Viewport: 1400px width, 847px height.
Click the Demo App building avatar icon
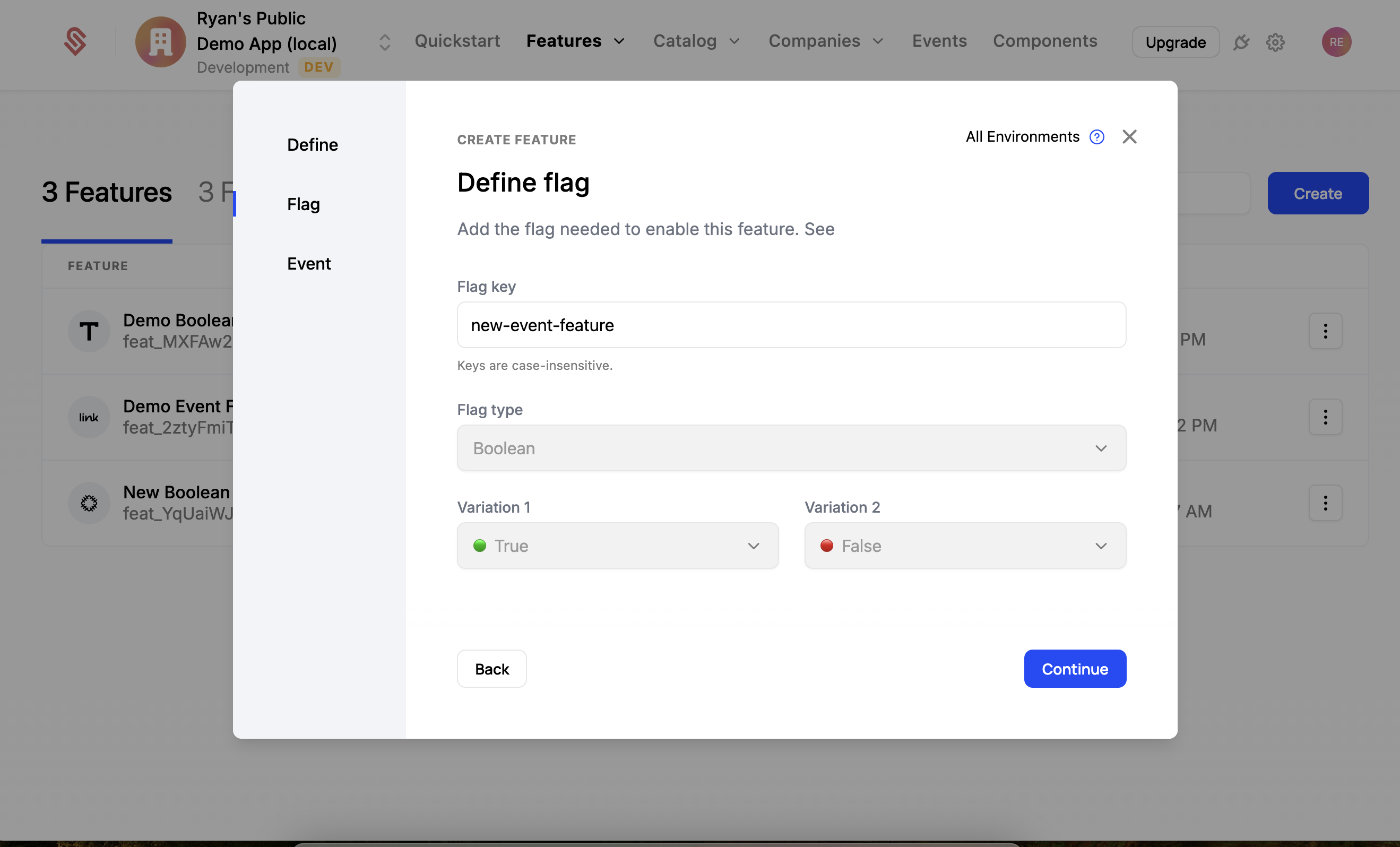[x=160, y=42]
